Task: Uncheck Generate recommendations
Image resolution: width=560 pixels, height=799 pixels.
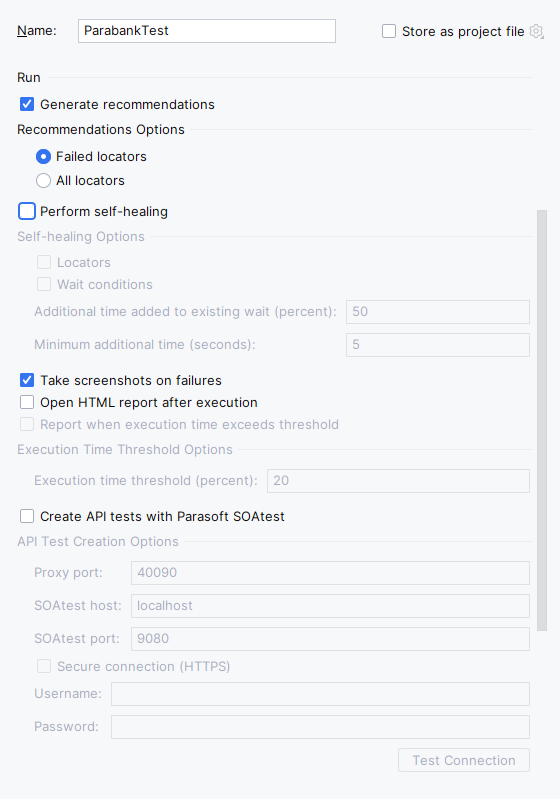Action: (27, 104)
